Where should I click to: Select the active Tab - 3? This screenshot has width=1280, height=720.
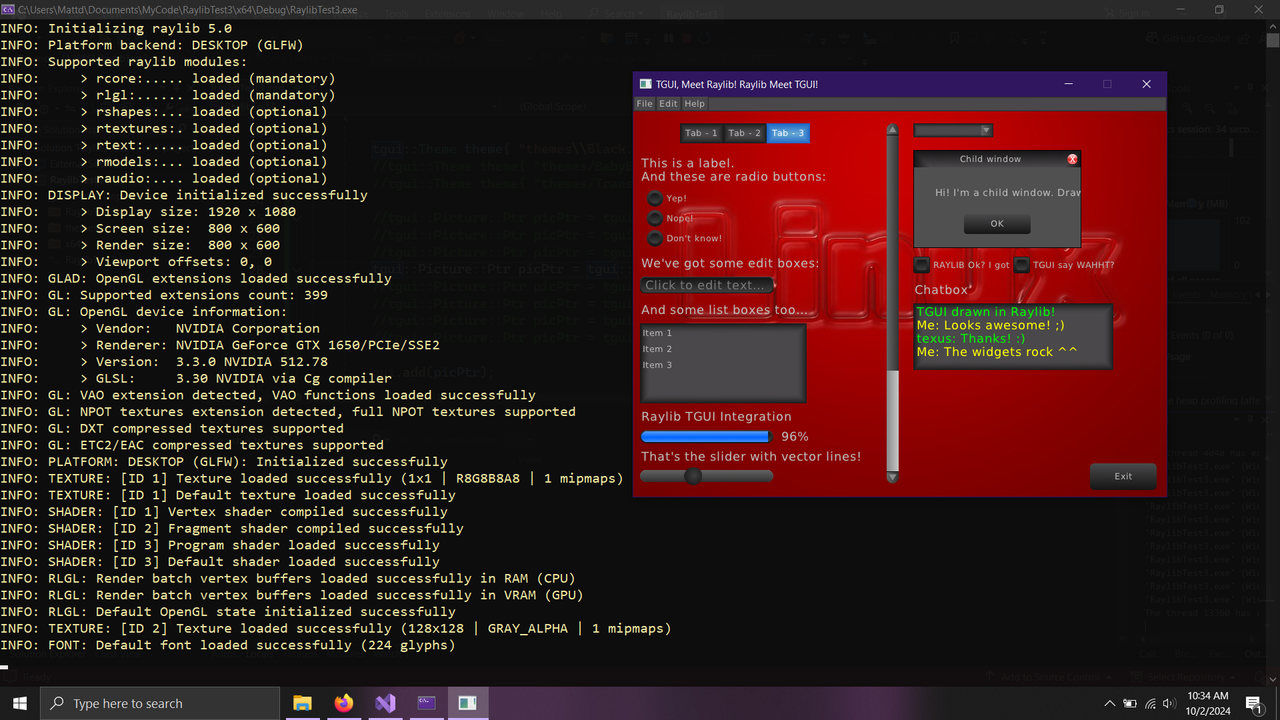click(x=788, y=133)
